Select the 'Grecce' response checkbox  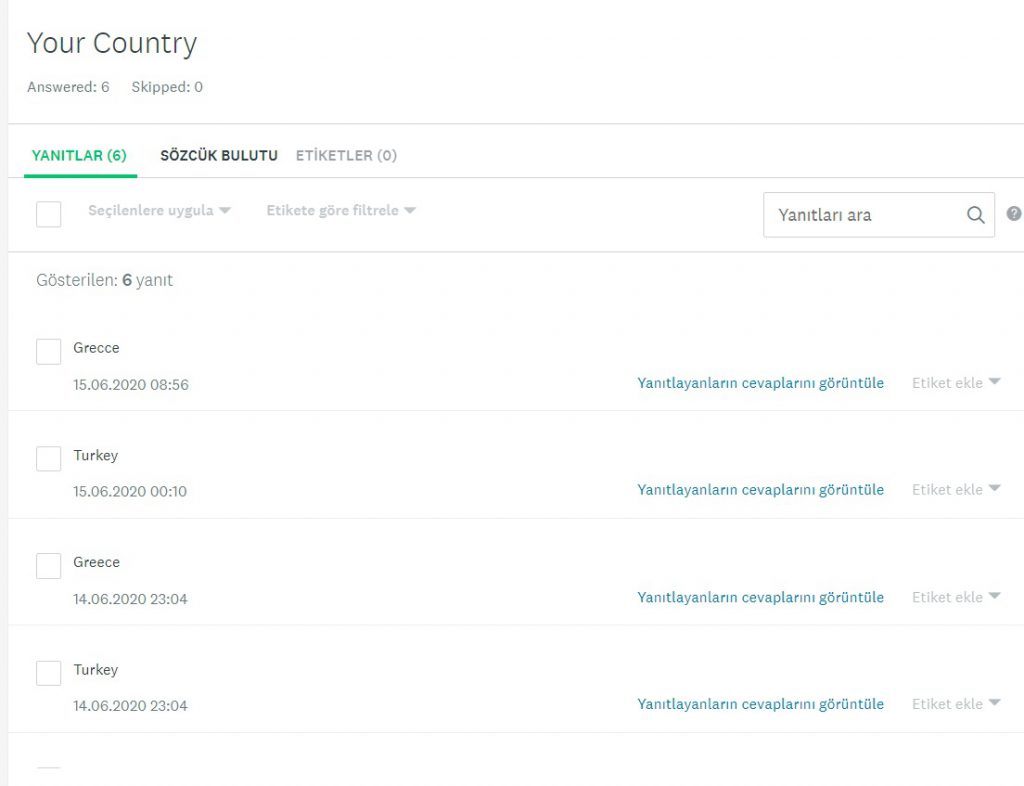pos(48,351)
